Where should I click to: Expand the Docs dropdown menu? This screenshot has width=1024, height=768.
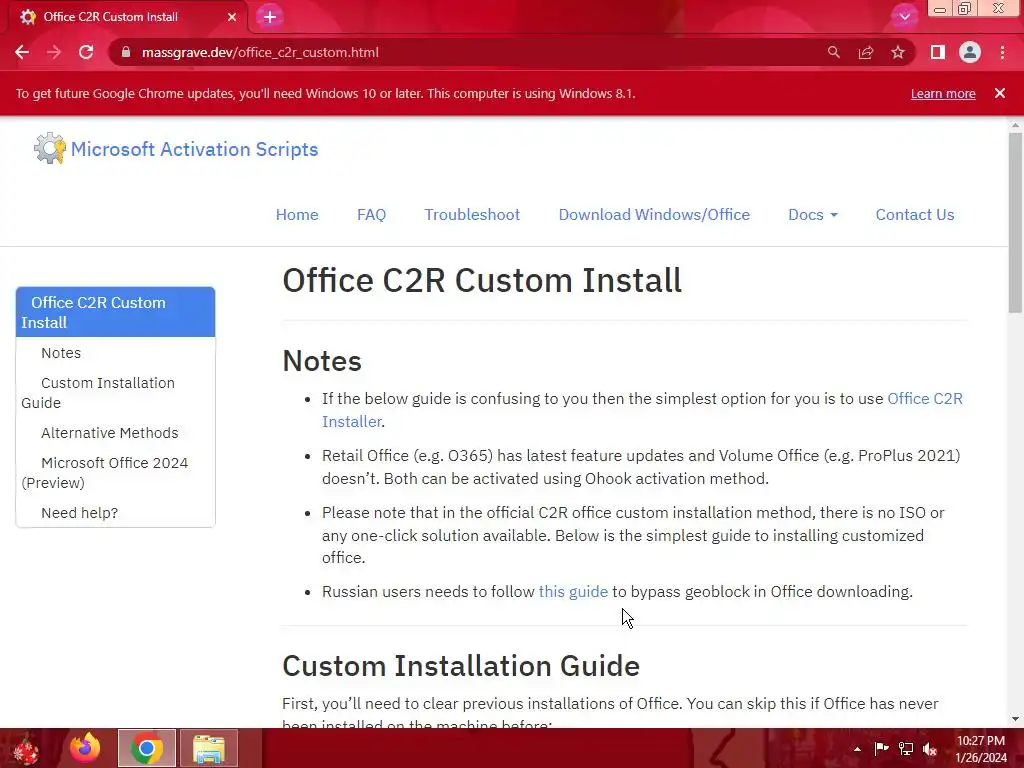[x=812, y=215]
